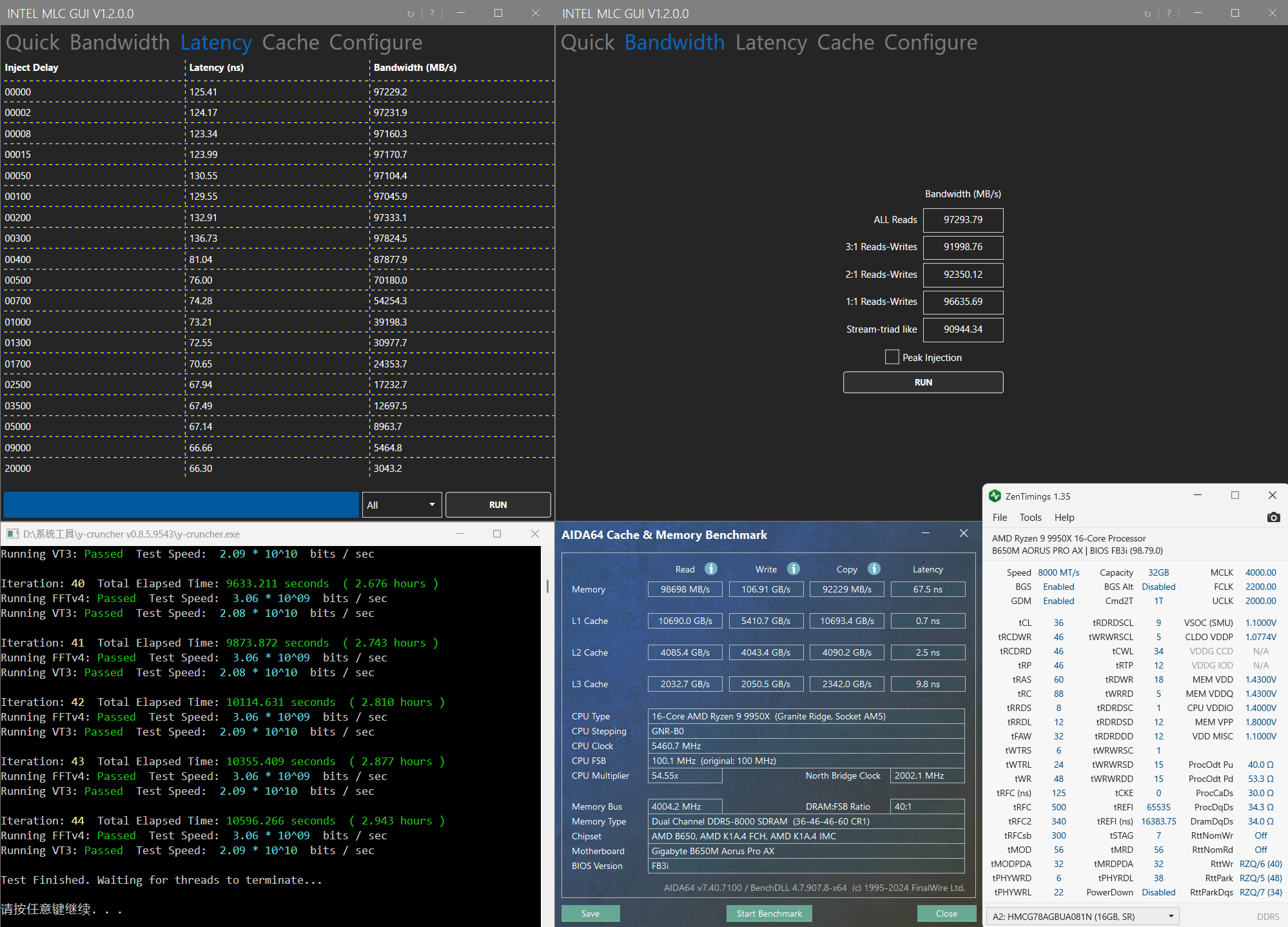Select Bandwidth tab in right MLC window
The height and width of the screenshot is (927, 1288).
click(x=675, y=43)
